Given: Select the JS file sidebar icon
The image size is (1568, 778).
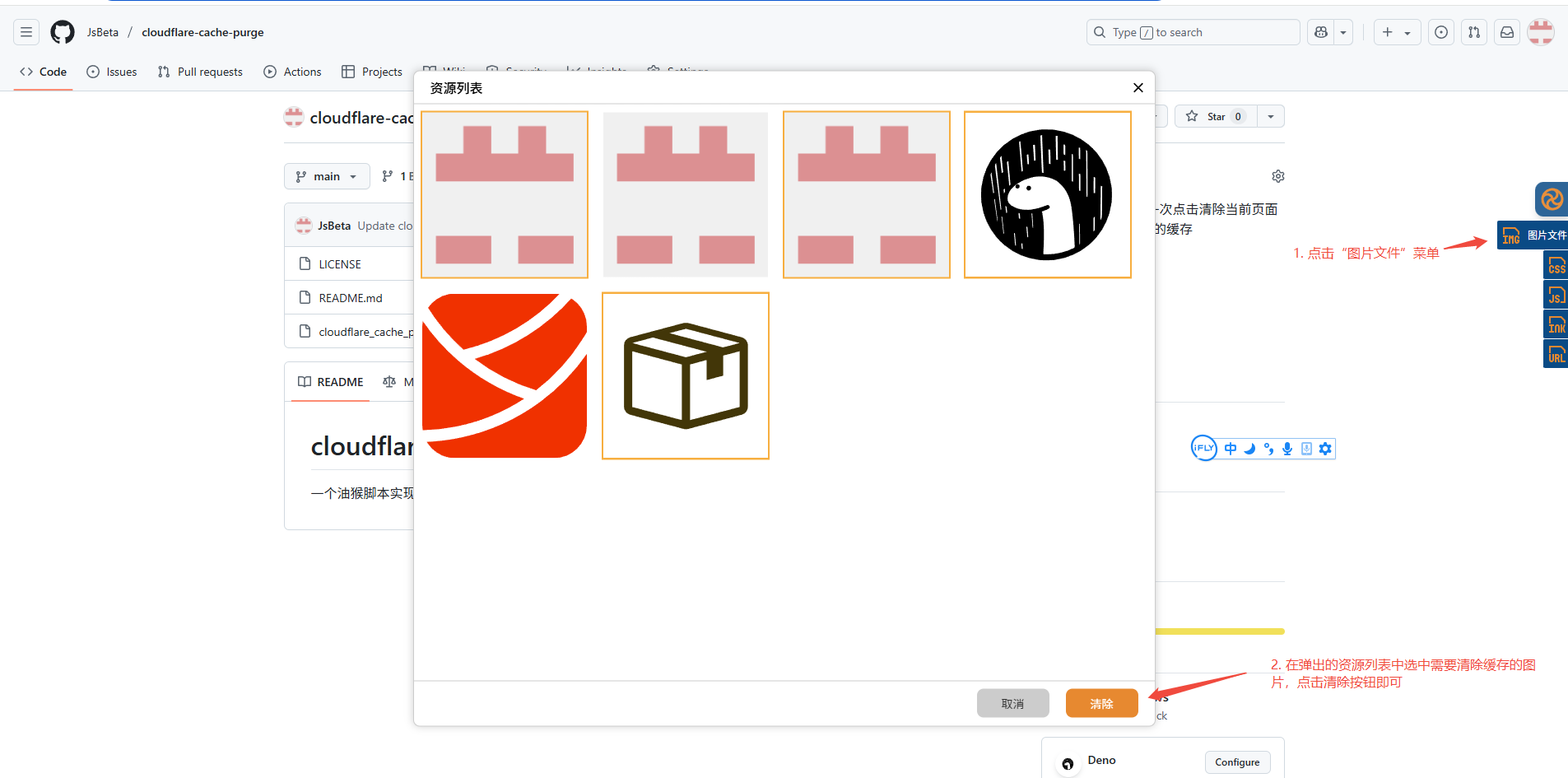Looking at the screenshot, I should [x=1556, y=295].
